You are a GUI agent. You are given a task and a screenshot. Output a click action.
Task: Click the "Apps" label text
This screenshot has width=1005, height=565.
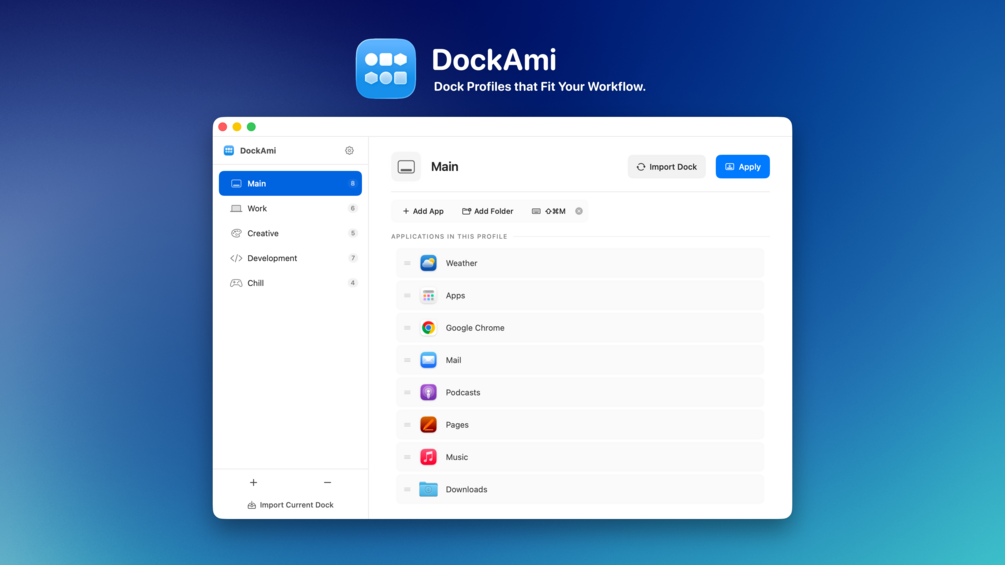tap(455, 295)
